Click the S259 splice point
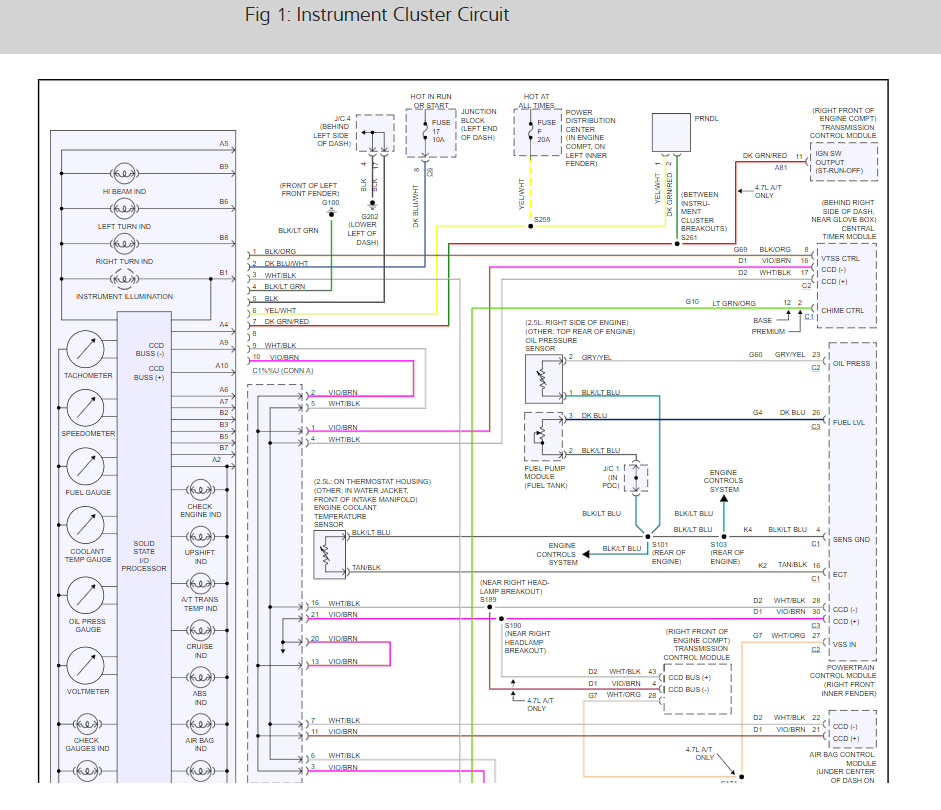The width and height of the screenshot is (941, 810). tap(531, 226)
